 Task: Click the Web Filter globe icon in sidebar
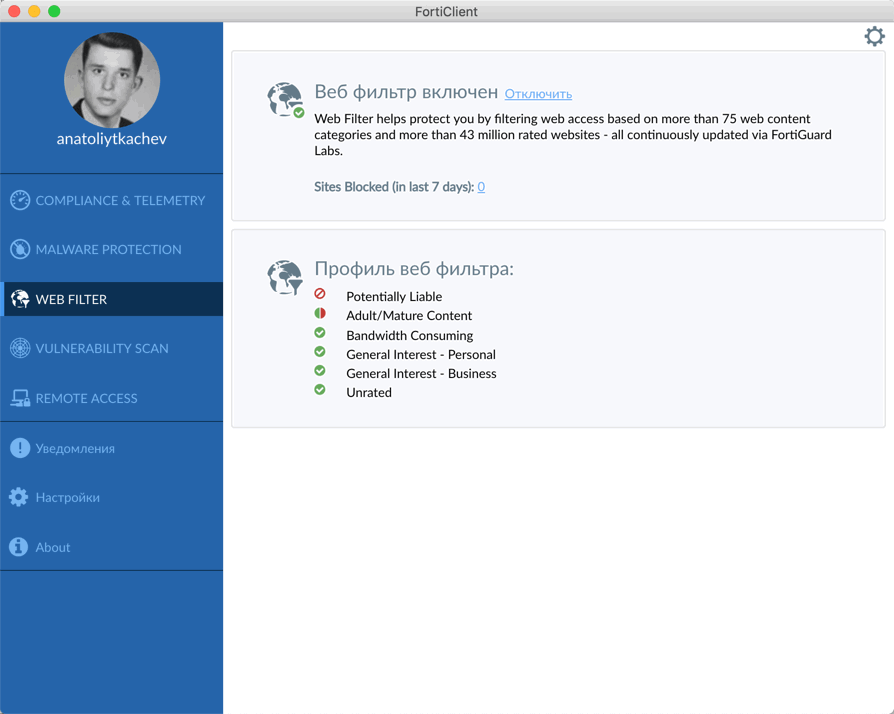coord(20,299)
